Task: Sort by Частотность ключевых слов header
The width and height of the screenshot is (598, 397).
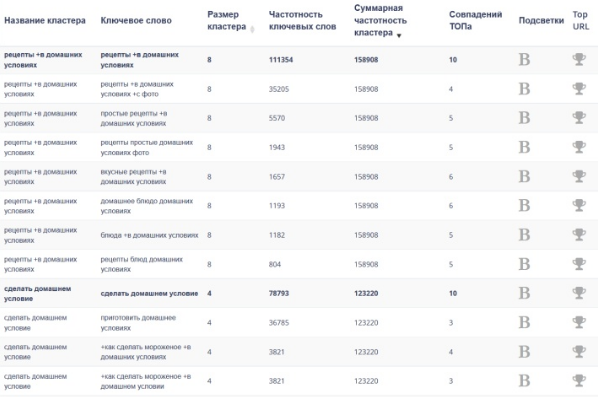Action: [x=302, y=21]
